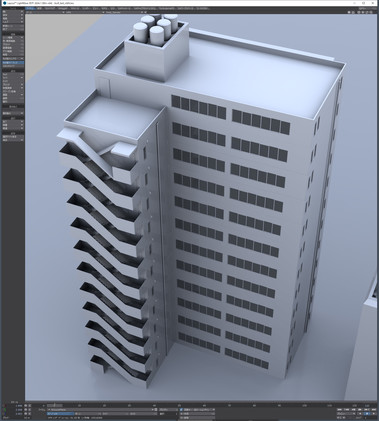379x421 pixels.
Task: Click the viewport pan icon at top right
Action: click(x=359, y=12)
